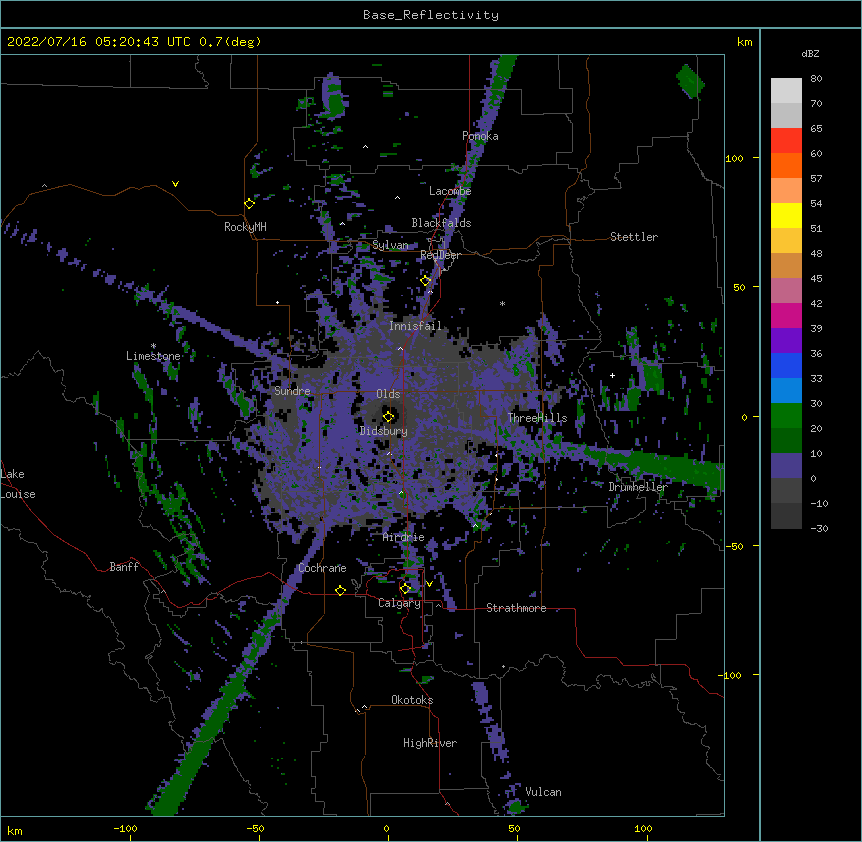The image size is (862, 842).
Task: Click the 80 value on the dBZ scale
Action: (x=816, y=79)
